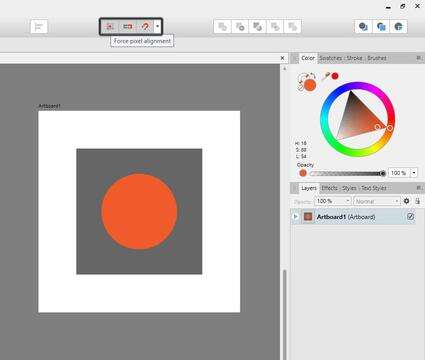Select the Artboard1 (Artboard) layer row
The width and height of the screenshot is (425, 360).
pyautogui.click(x=353, y=217)
